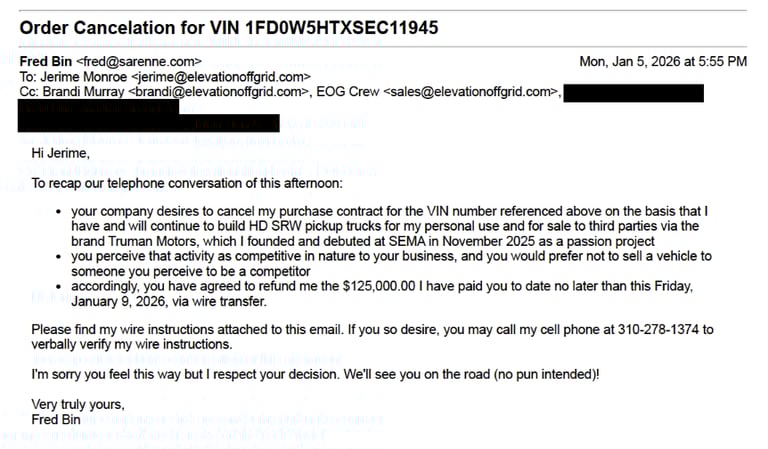
Task: Click the Mon, Jan 5, 2026 timestamp
Action: click(x=662, y=61)
